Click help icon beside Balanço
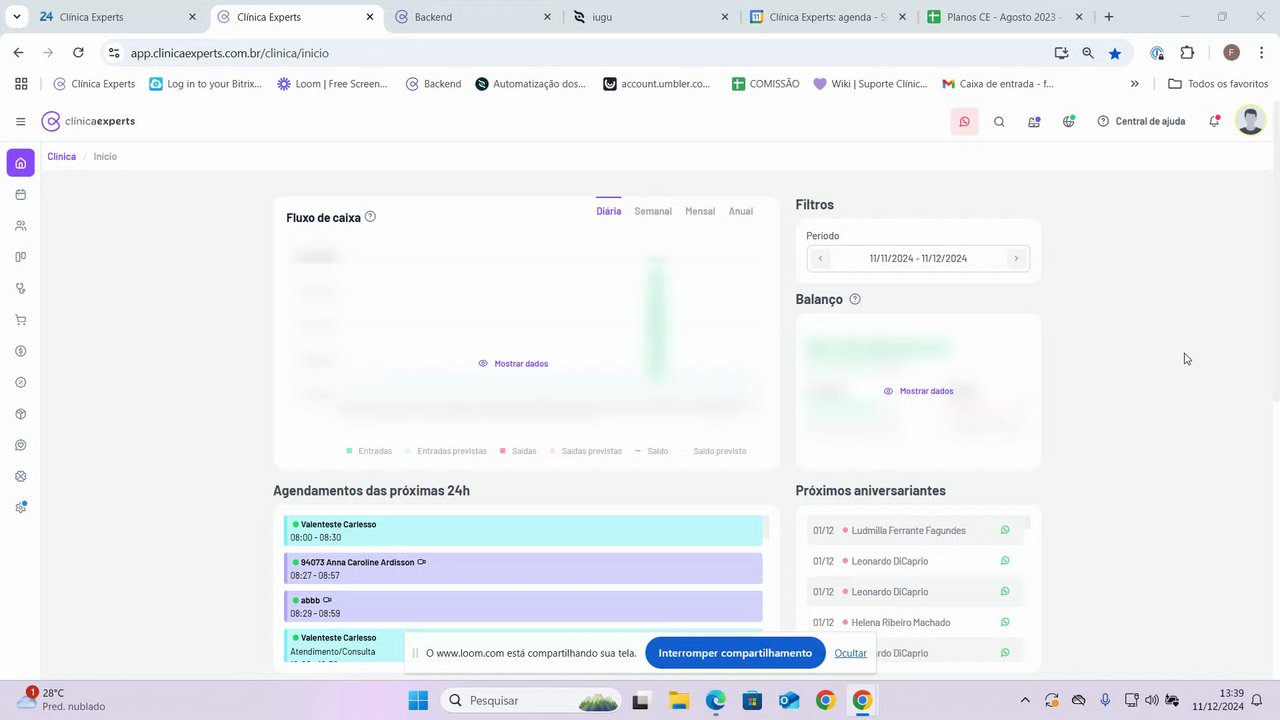Screen dimensions: 1280x720 pos(854,299)
